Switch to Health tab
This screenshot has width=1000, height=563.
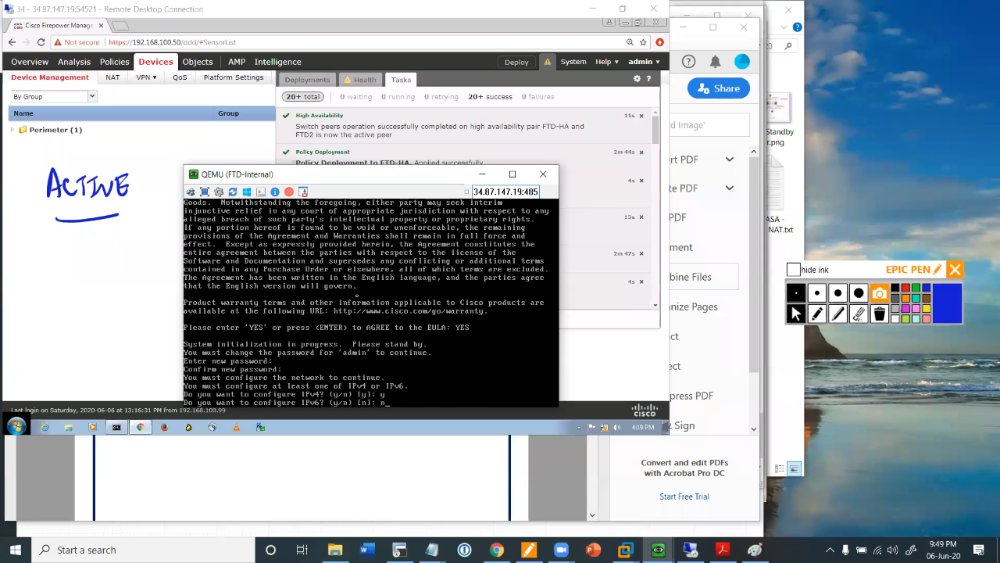click(360, 80)
